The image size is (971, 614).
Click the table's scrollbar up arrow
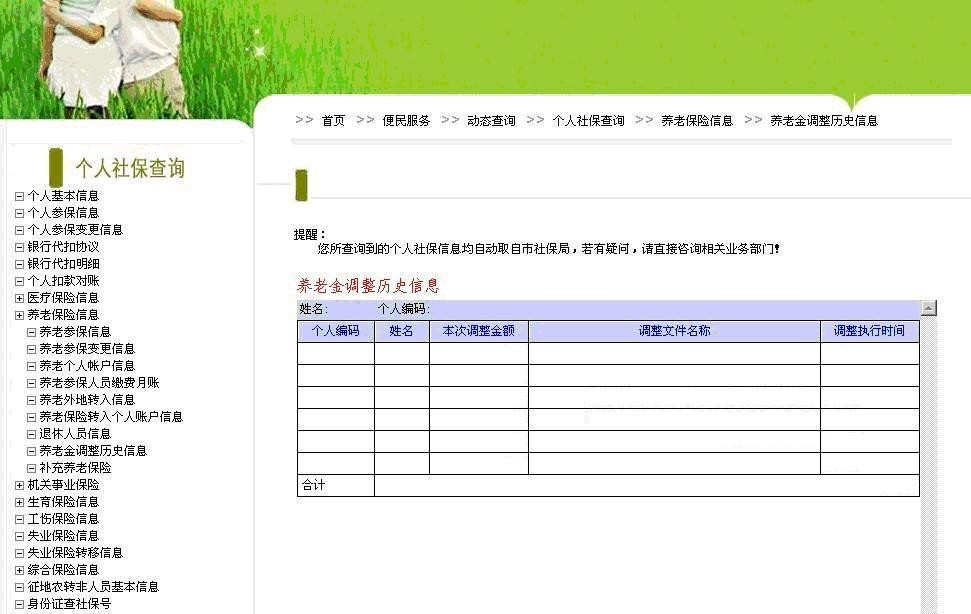click(929, 309)
